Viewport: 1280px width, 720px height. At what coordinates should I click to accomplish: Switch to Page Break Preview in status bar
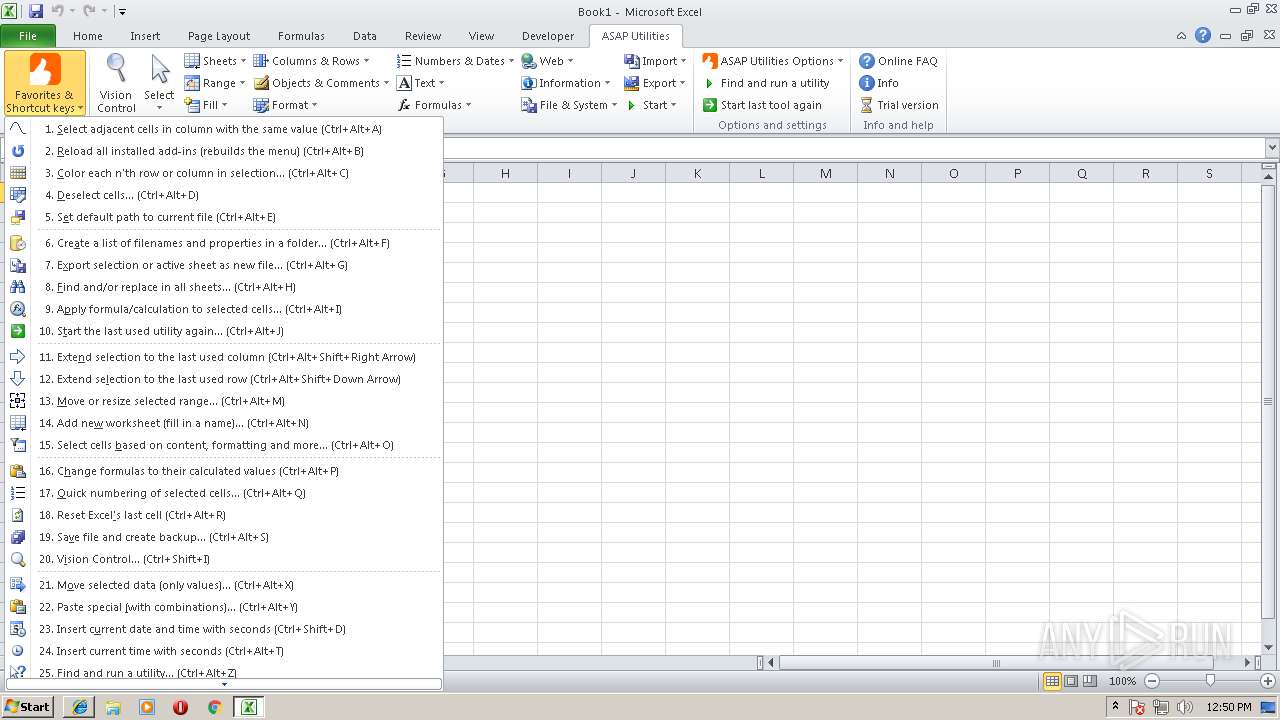tap(1090, 681)
